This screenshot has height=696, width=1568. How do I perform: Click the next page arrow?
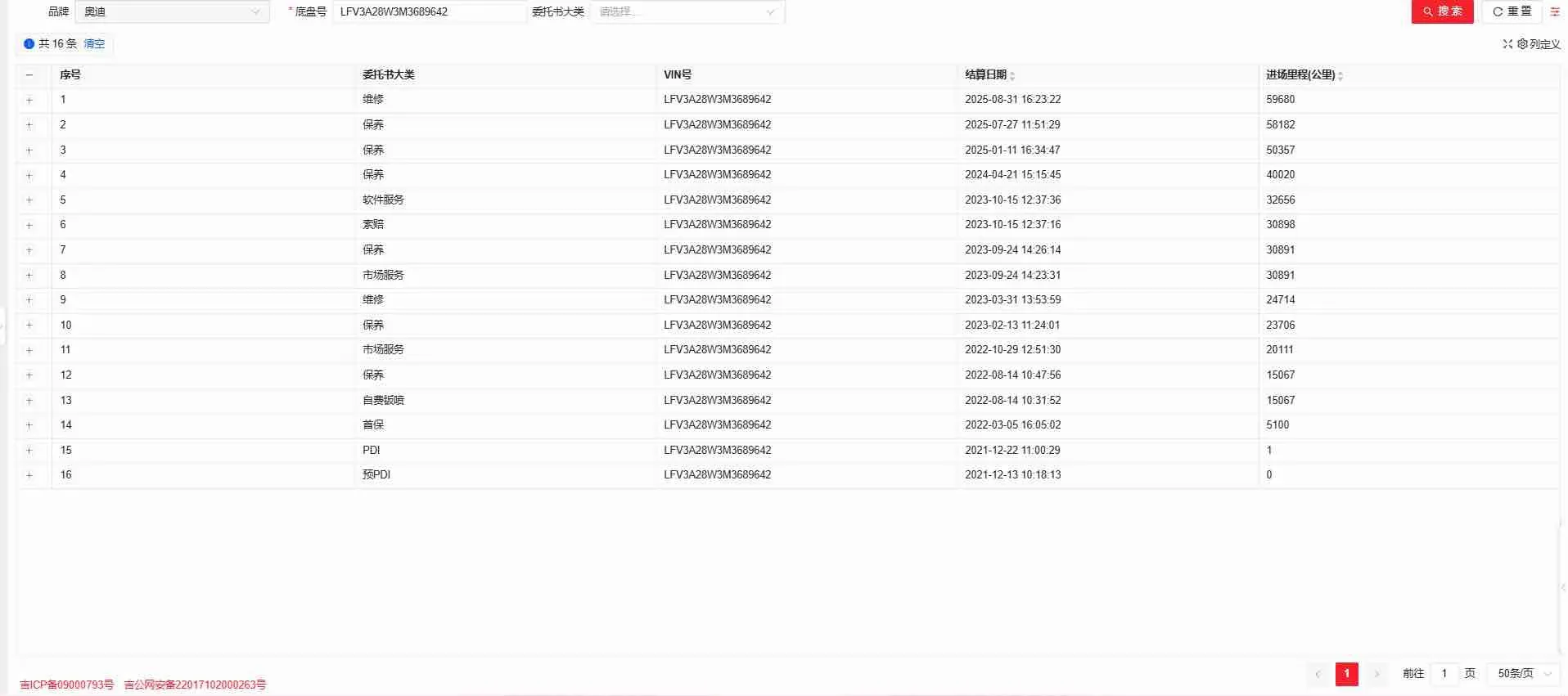1377,674
